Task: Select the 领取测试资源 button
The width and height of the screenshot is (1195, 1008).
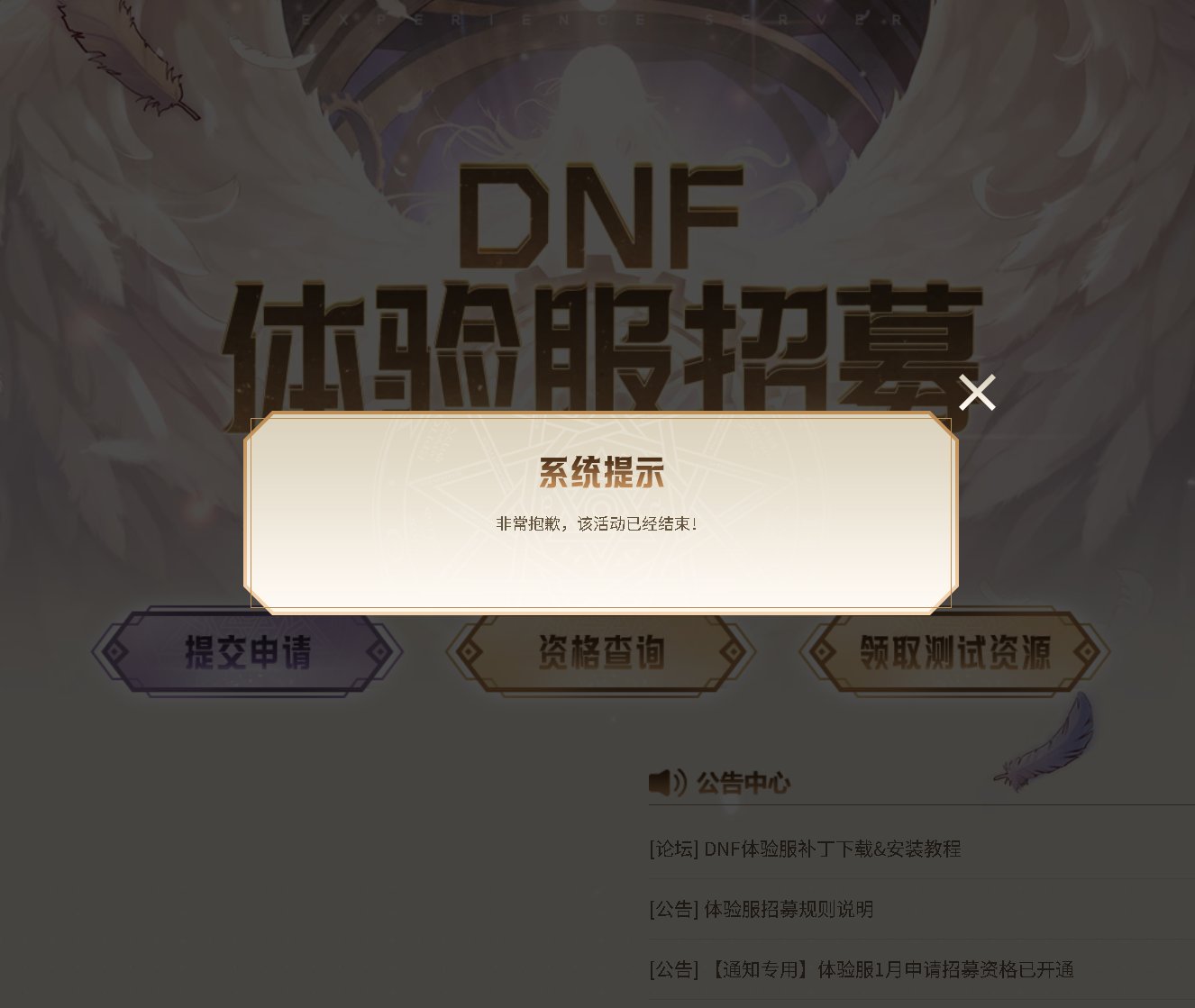Action: 954,652
